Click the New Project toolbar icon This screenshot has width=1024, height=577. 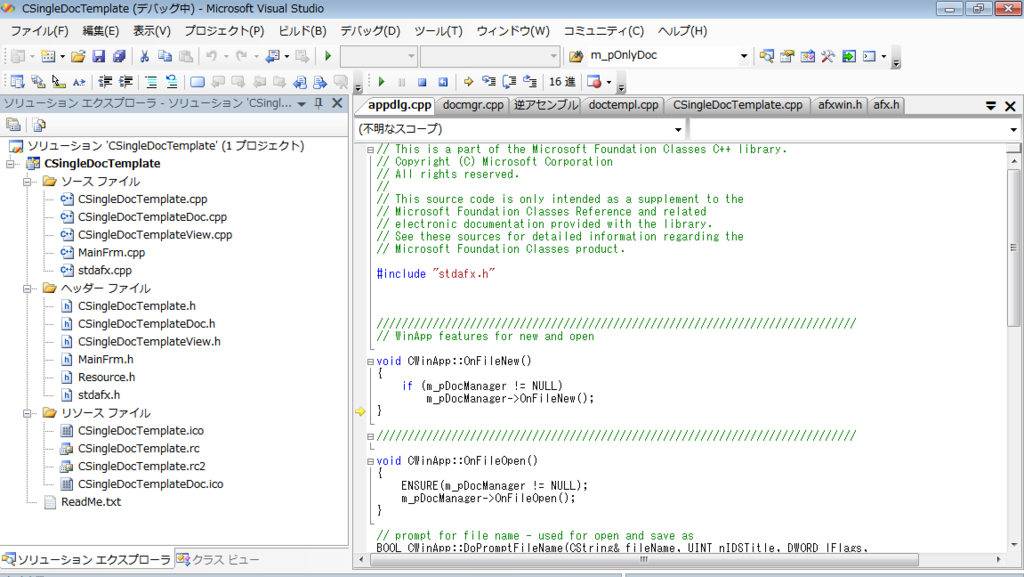[18, 57]
